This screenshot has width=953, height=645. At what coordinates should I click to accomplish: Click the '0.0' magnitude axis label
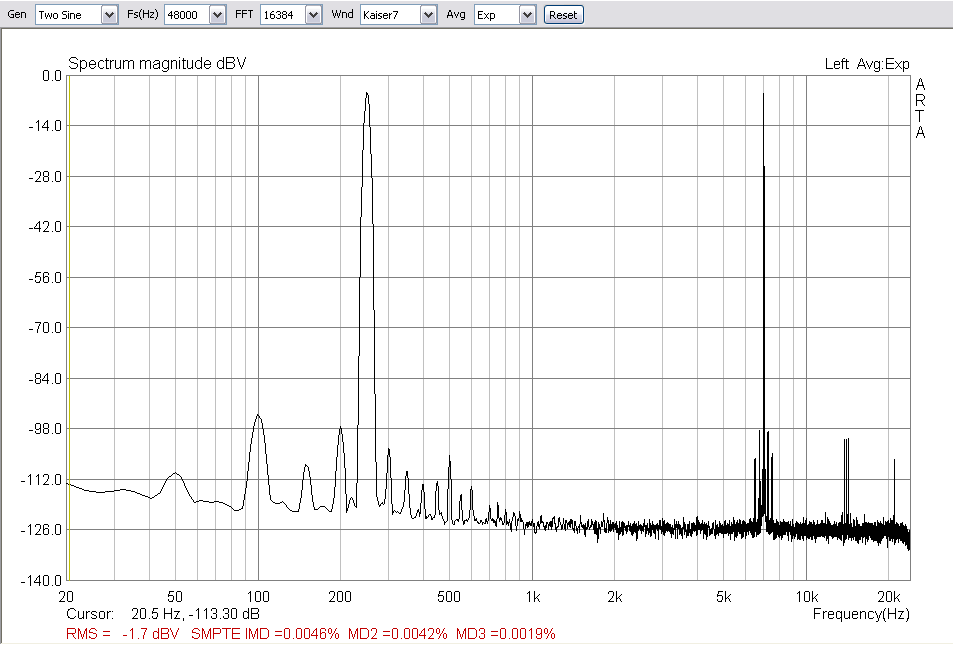52,76
